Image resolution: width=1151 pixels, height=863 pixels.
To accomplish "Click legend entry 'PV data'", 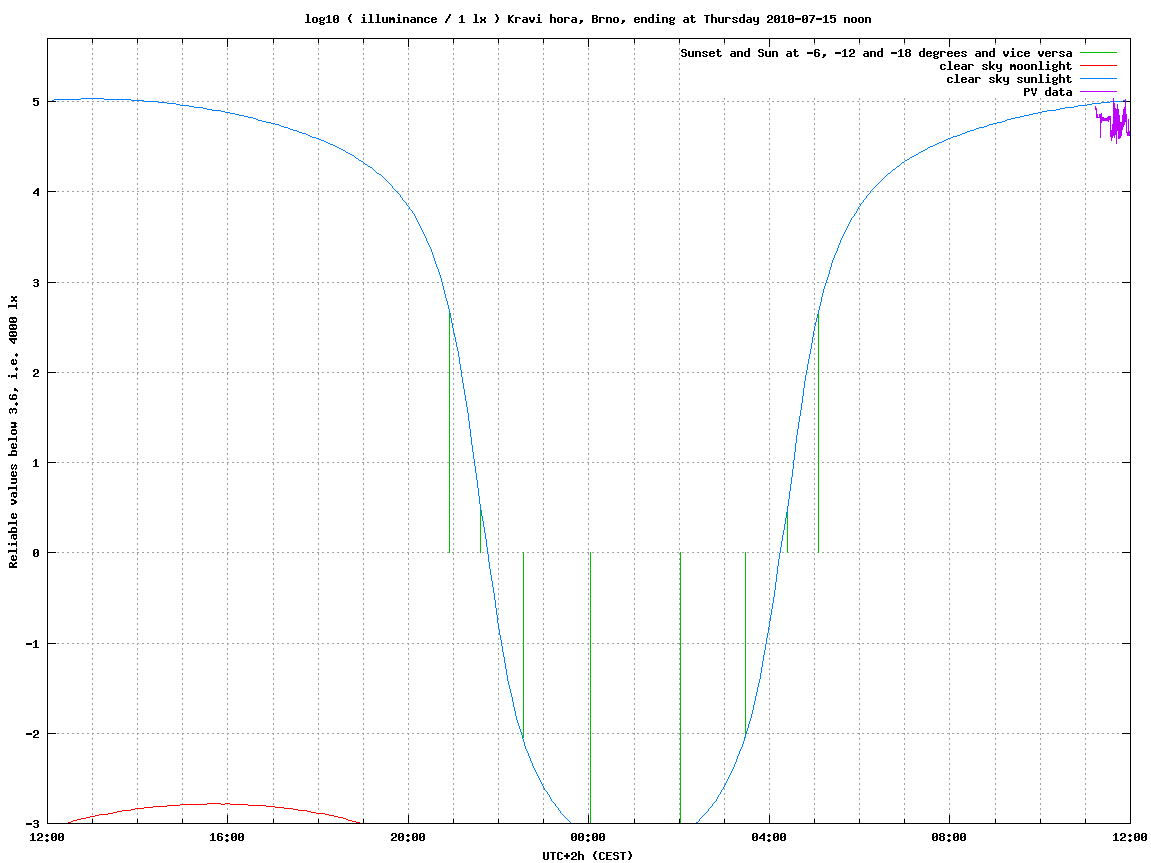I will click(x=1047, y=92).
